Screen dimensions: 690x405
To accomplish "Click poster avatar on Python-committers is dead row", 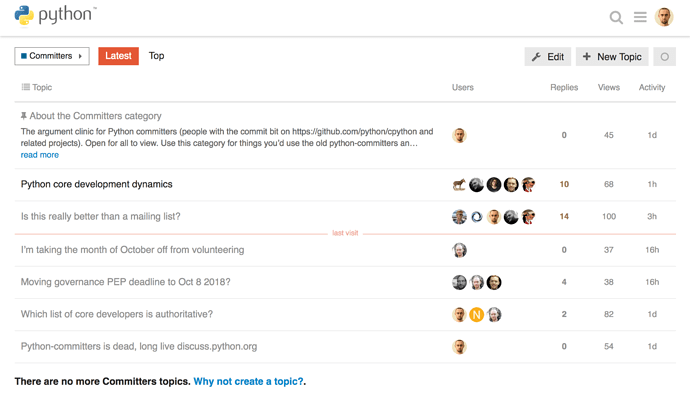I will pyautogui.click(x=459, y=346).
